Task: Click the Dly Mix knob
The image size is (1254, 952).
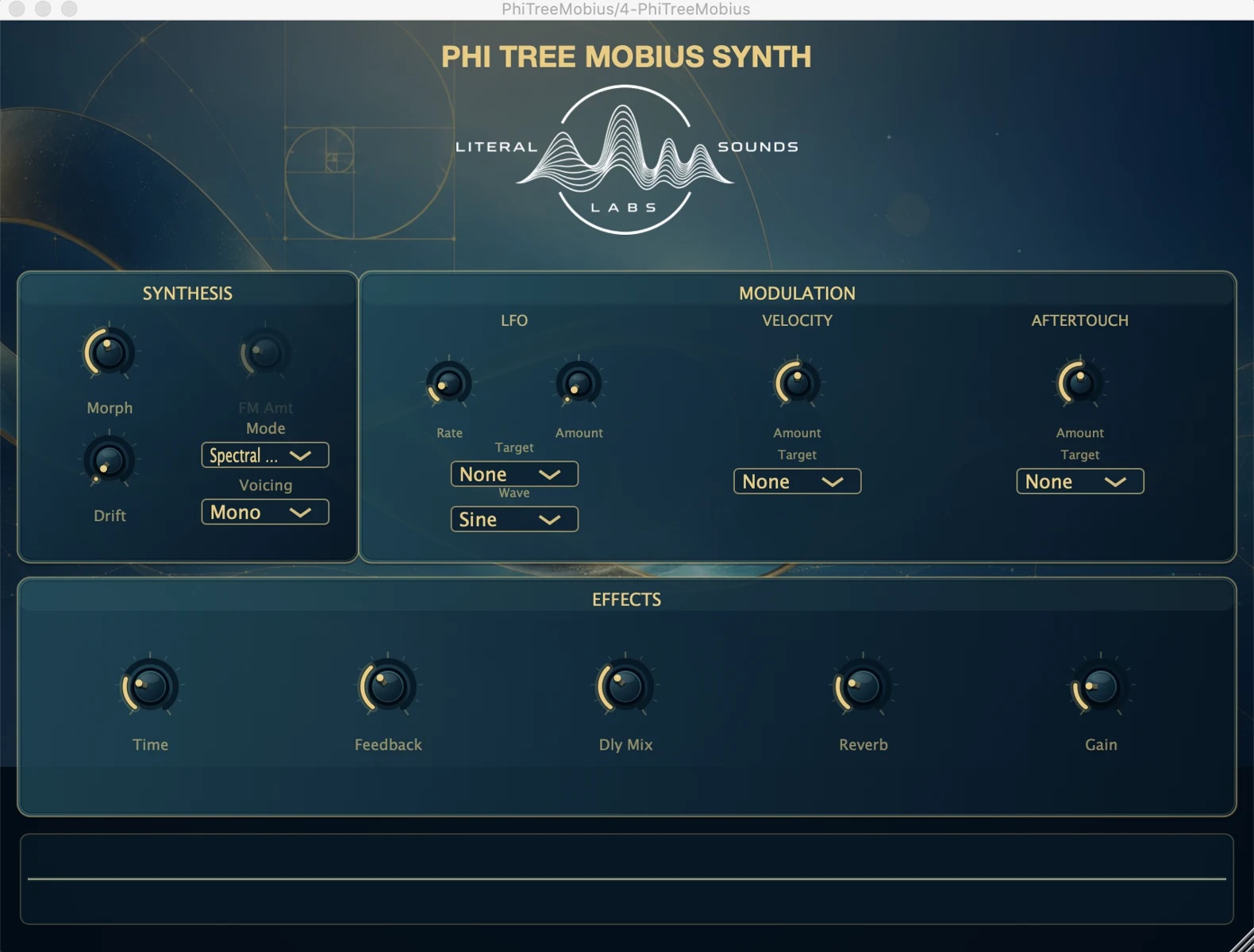Action: coord(625,686)
